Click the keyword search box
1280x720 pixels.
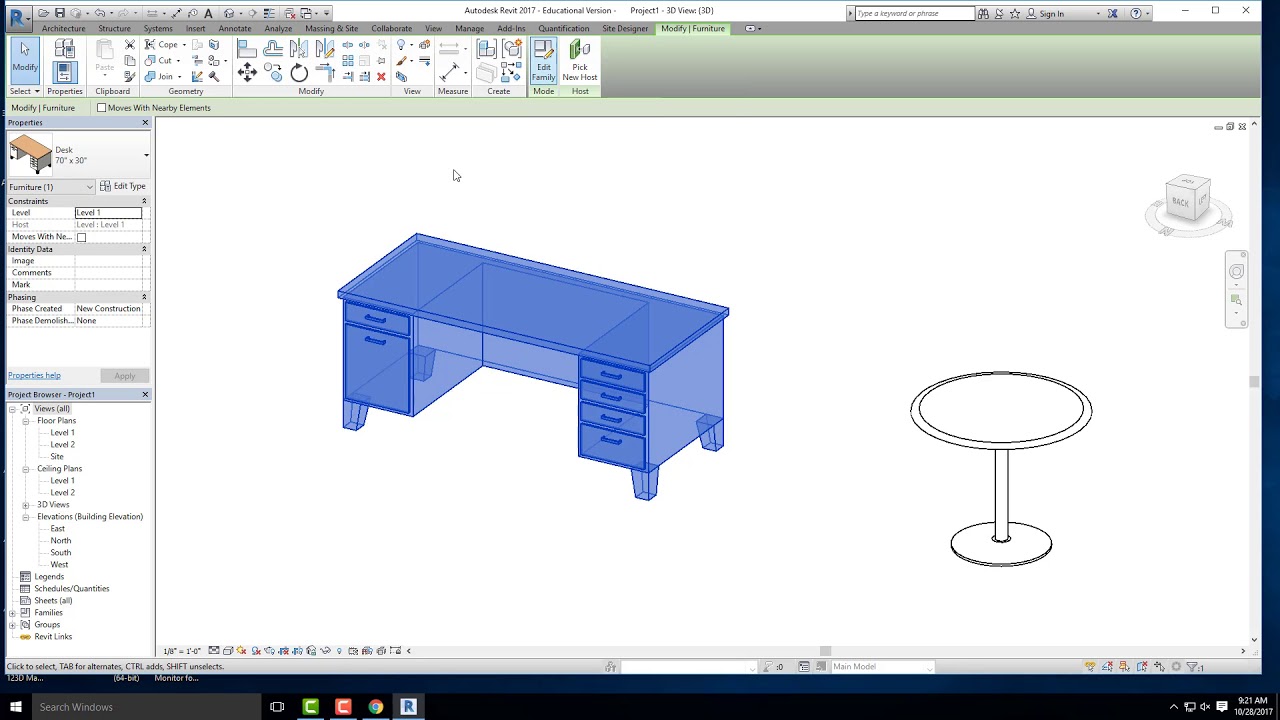click(x=914, y=14)
